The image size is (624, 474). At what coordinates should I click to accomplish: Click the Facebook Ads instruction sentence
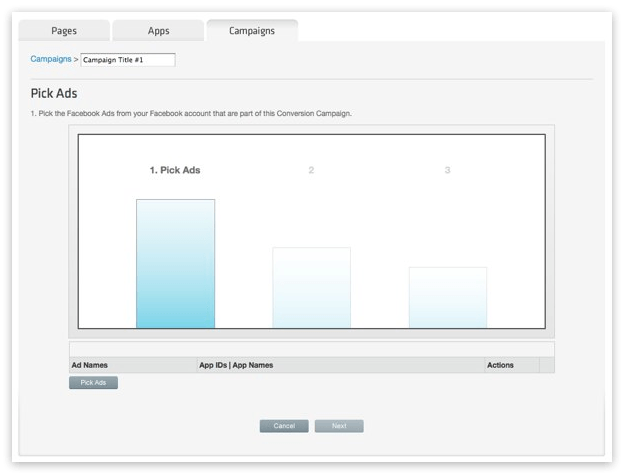[191, 113]
